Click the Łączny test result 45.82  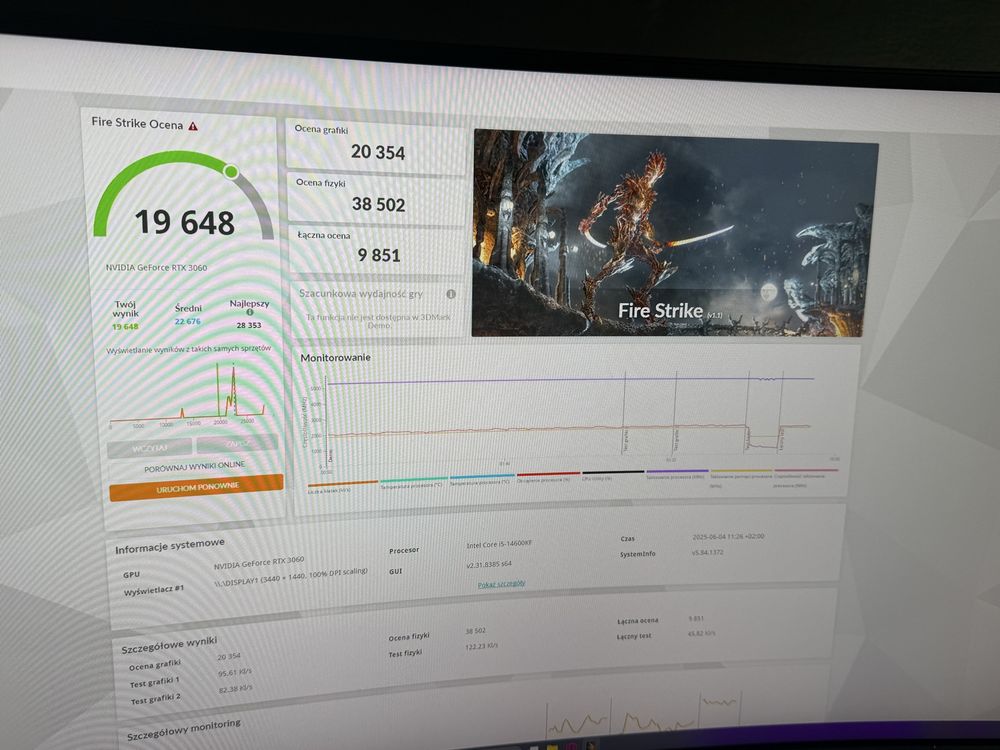702,633
